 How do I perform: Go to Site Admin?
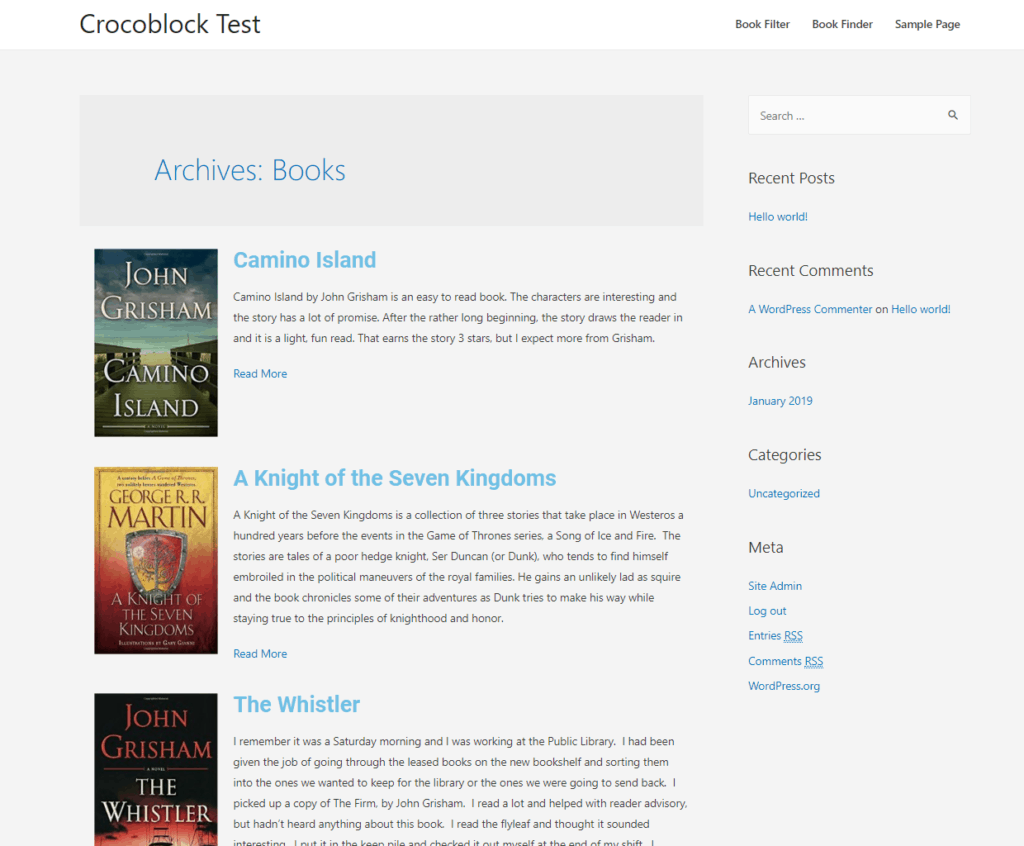775,586
